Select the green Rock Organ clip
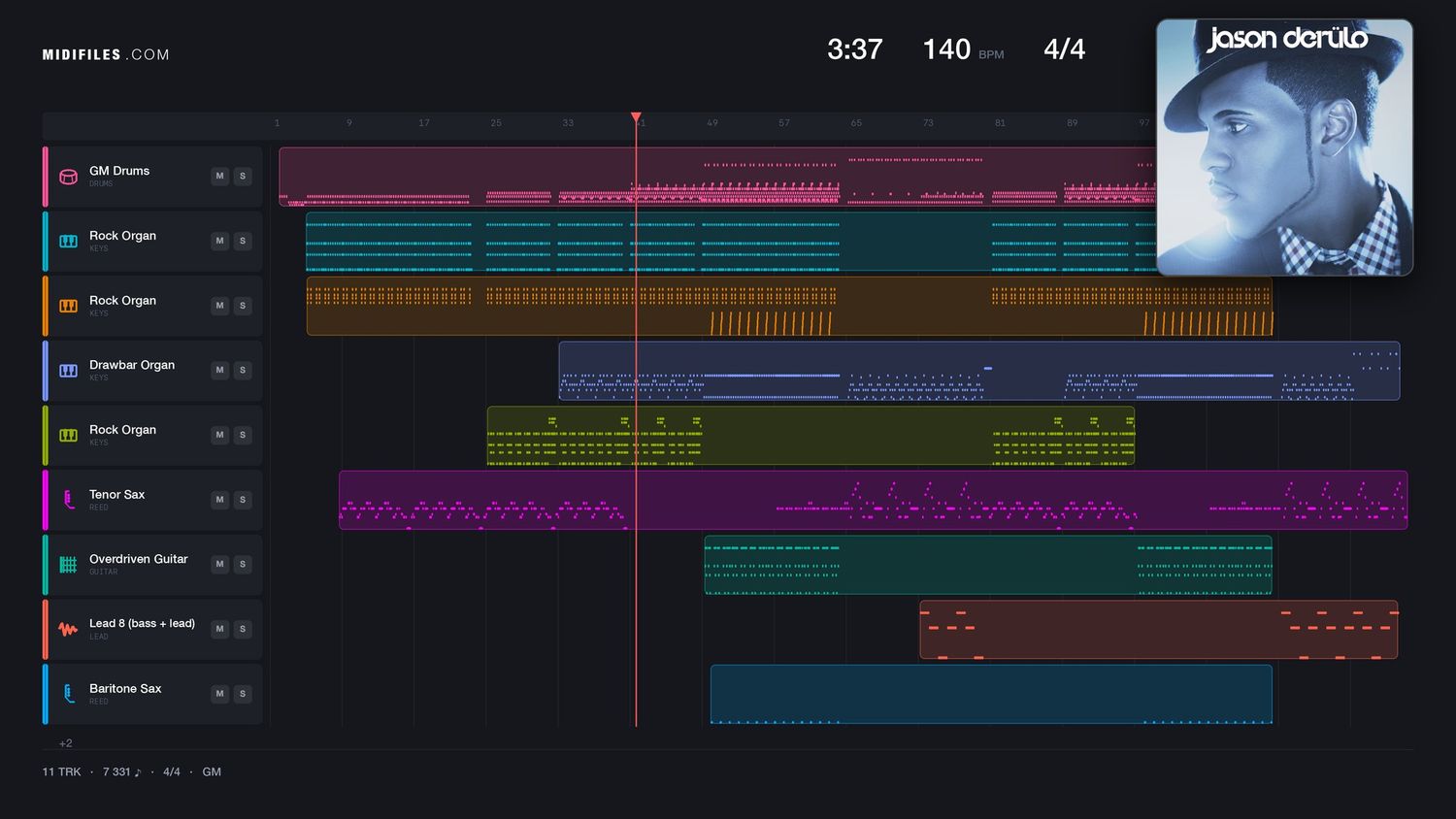This screenshot has width=1456, height=819. [x=811, y=436]
